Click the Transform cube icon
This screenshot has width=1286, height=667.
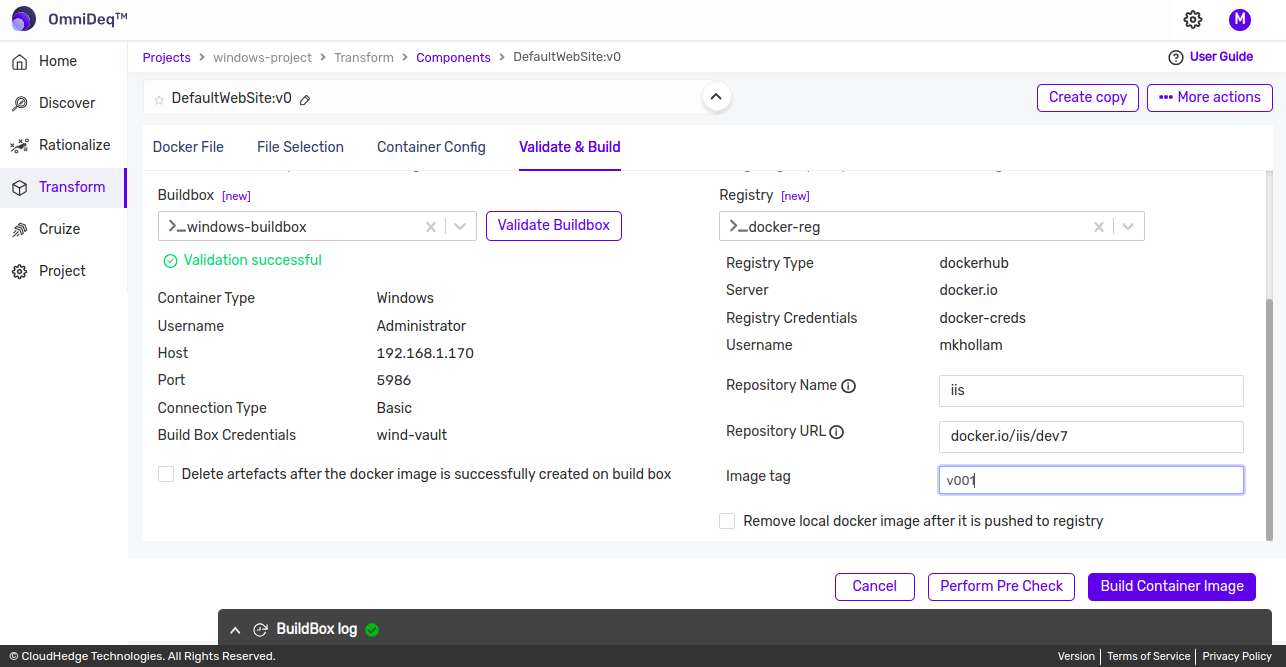point(19,187)
